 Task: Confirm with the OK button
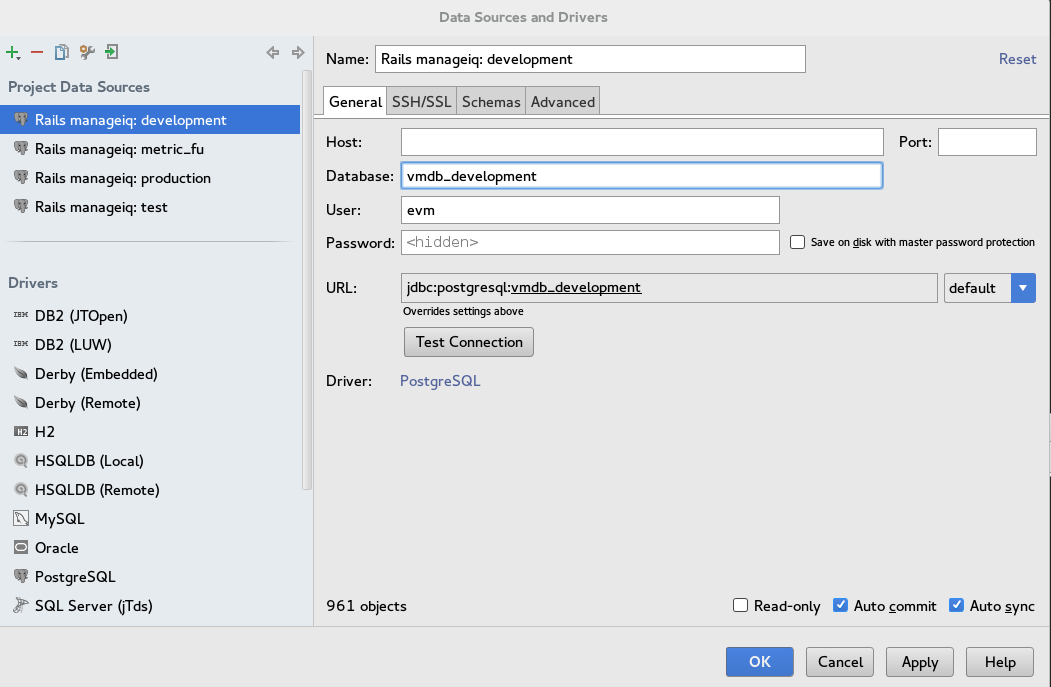[759, 662]
